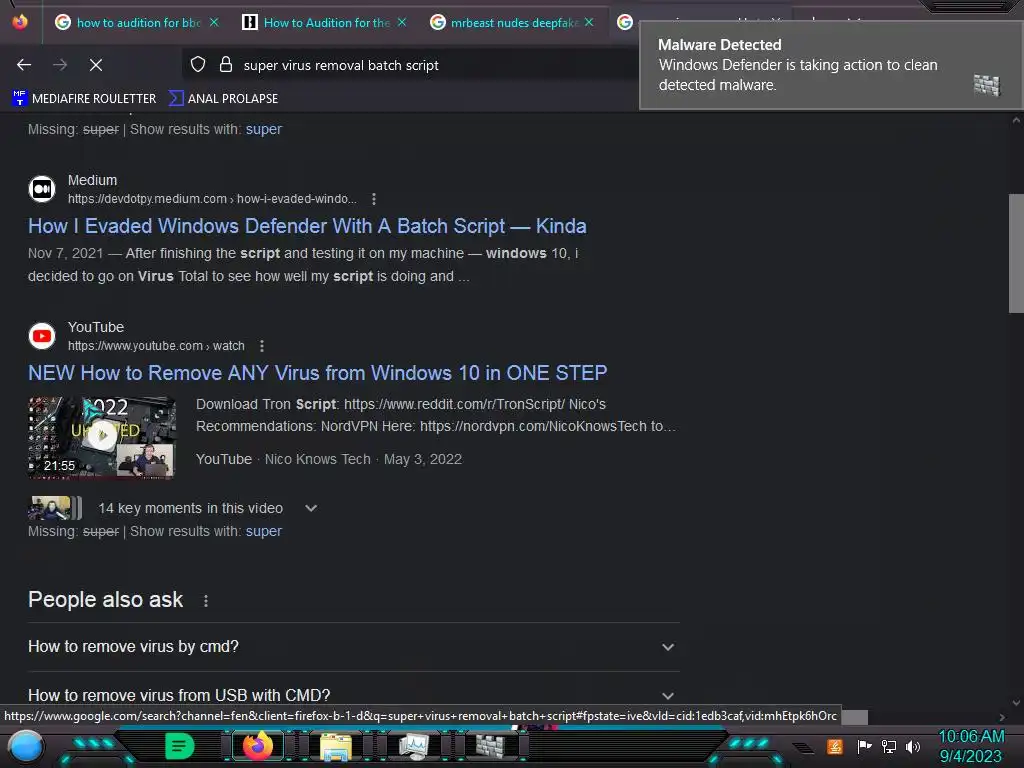1024x768 pixels.
Task: Open the 'People also ask' options menu
Action: (x=206, y=601)
